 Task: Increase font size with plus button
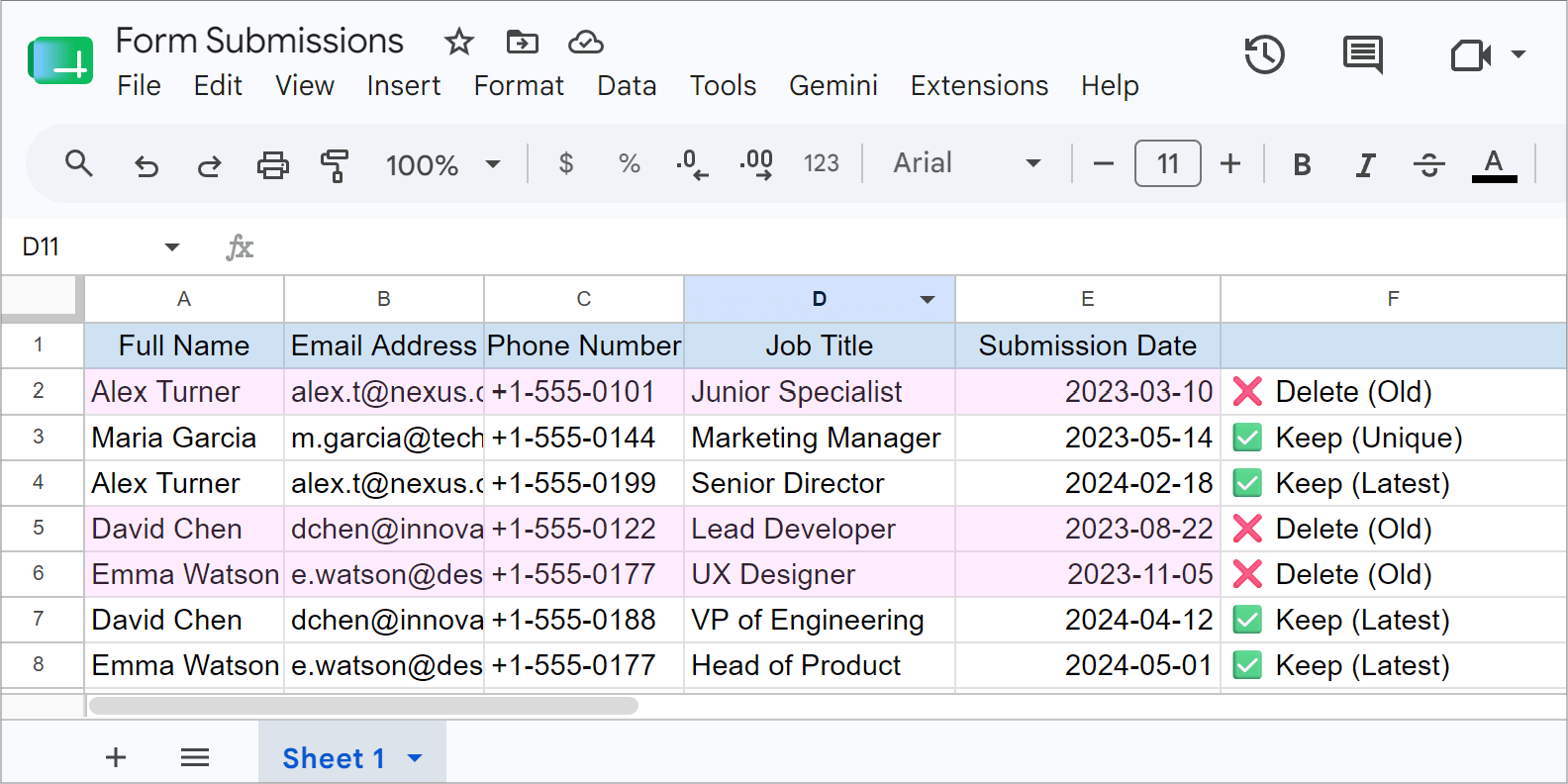click(1230, 163)
